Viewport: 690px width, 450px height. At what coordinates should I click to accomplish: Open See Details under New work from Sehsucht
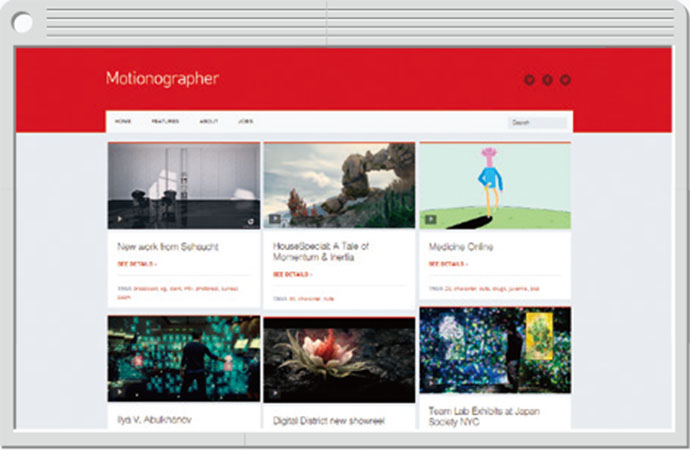(137, 264)
